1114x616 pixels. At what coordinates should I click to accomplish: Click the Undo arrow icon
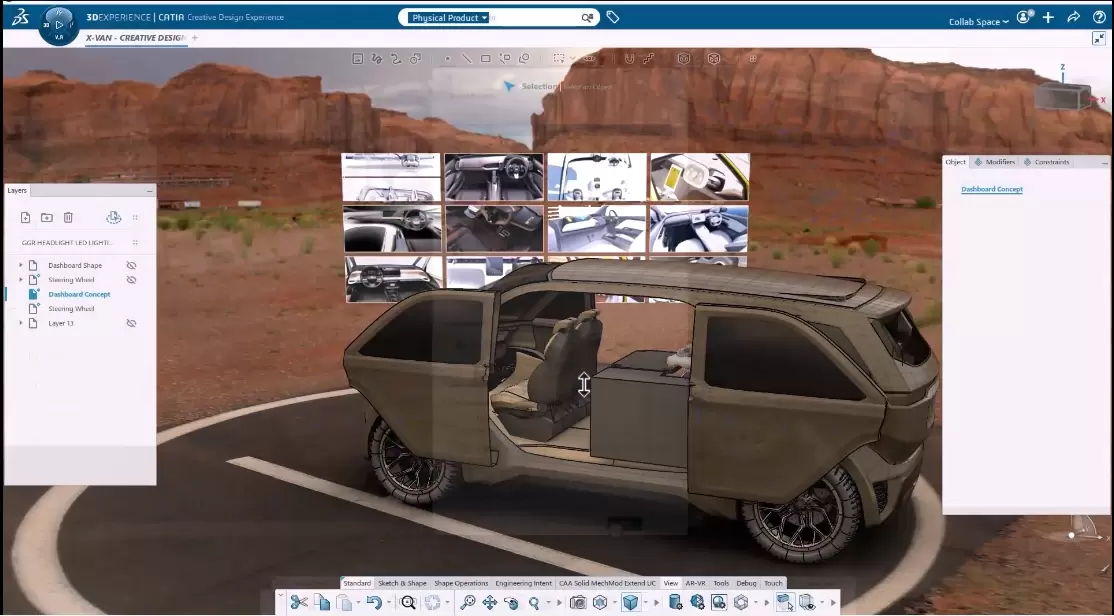(x=373, y=602)
